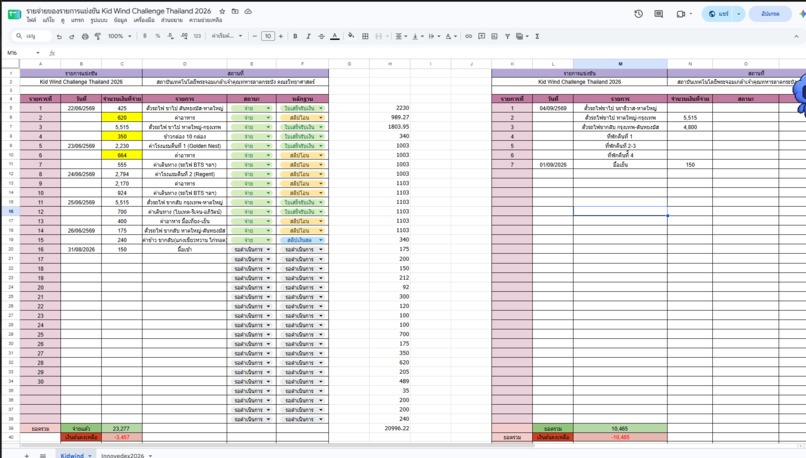This screenshot has width=806, height=458.
Task: Open the ไฟล์ (File) menu
Action: 31,20
